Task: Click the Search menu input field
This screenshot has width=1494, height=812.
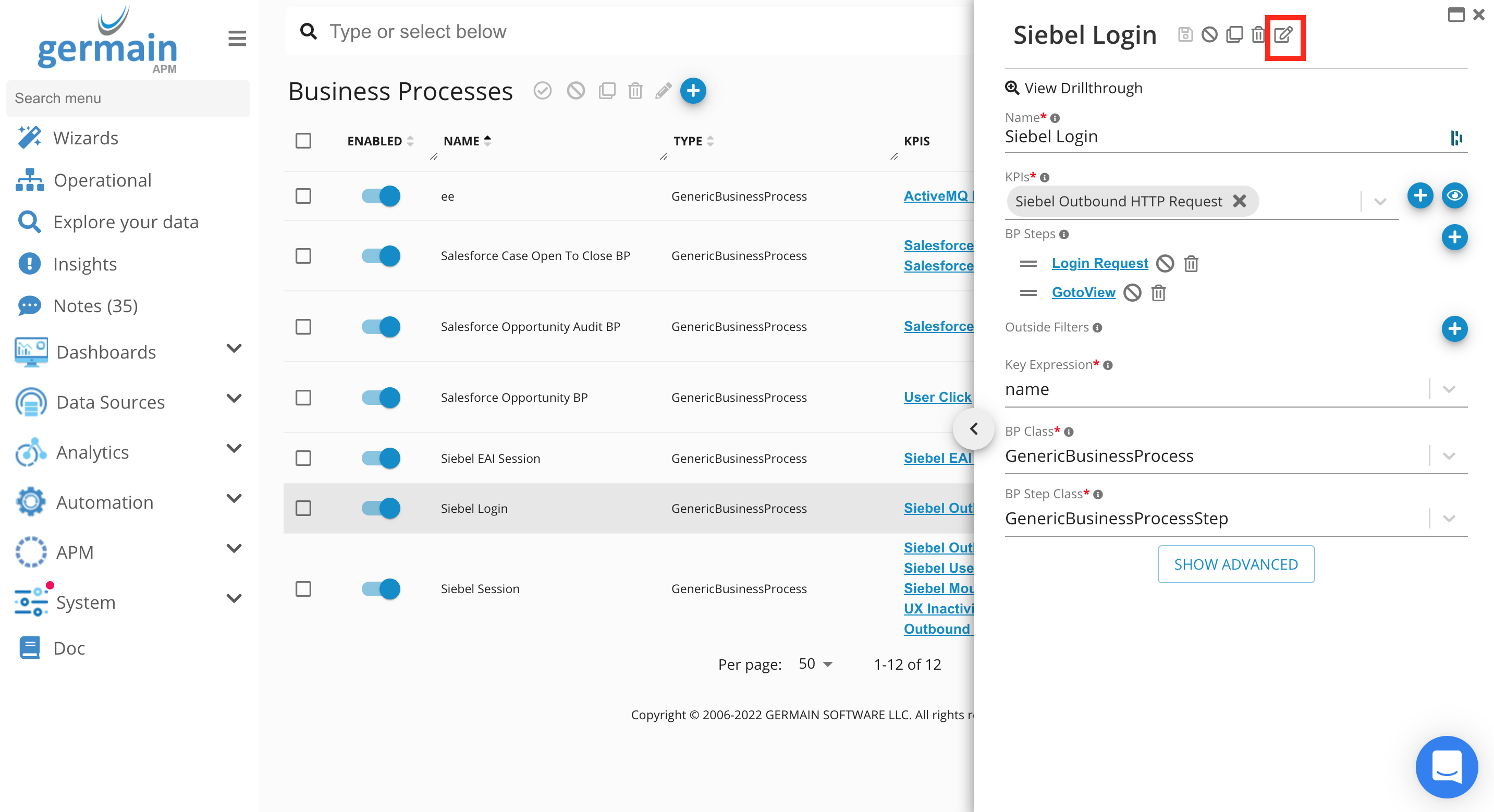Action: (x=128, y=98)
